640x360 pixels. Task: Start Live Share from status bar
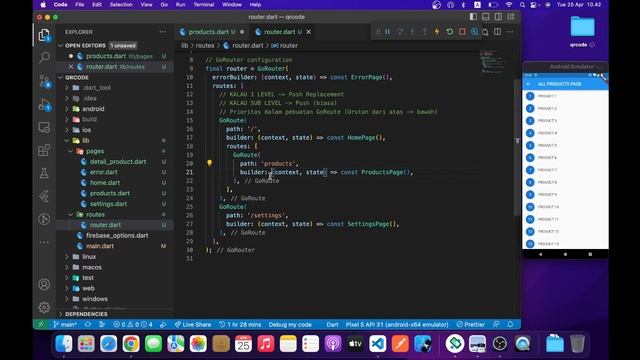(x=193, y=324)
